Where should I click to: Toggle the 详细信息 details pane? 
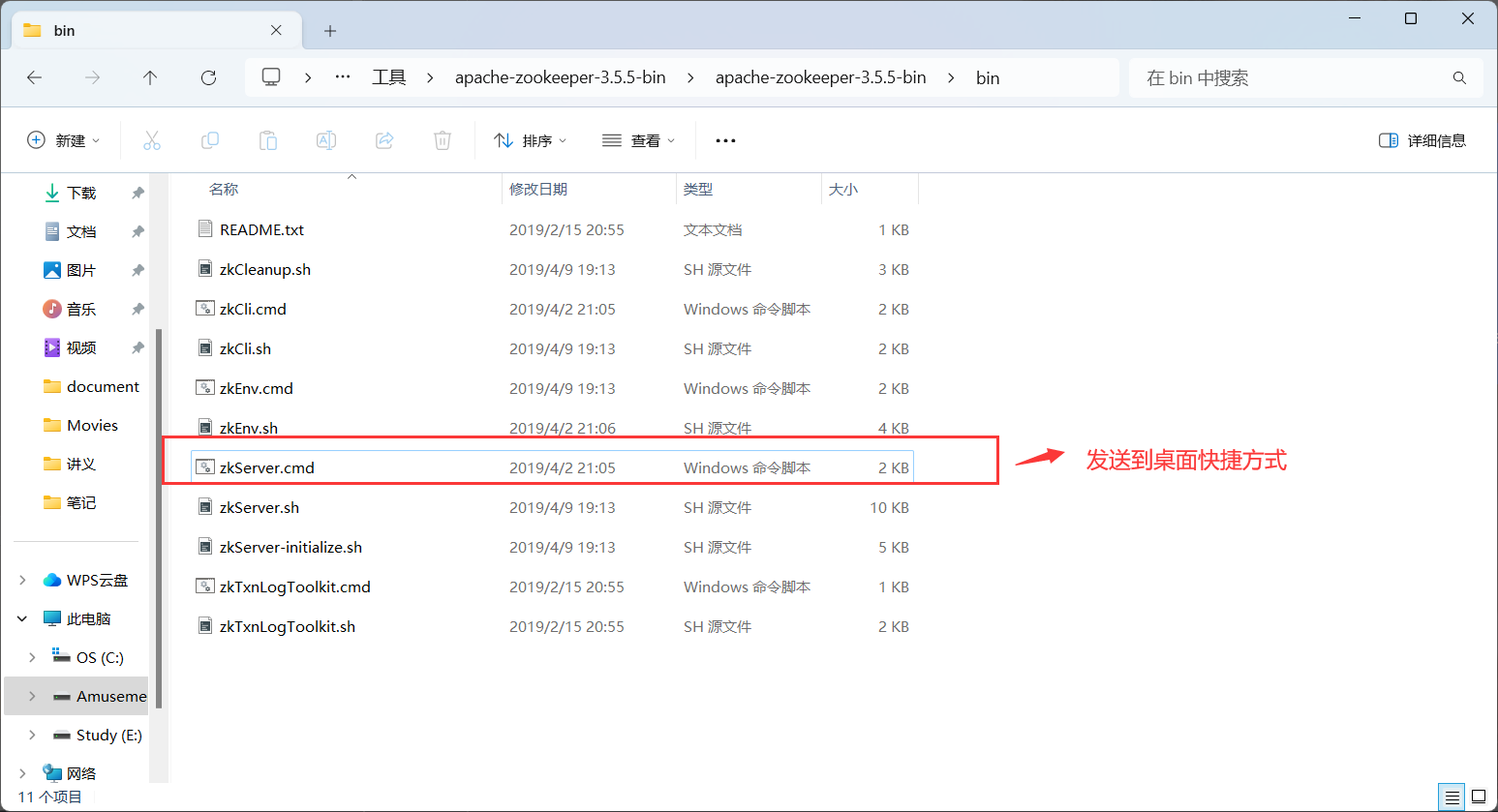[x=1422, y=140]
